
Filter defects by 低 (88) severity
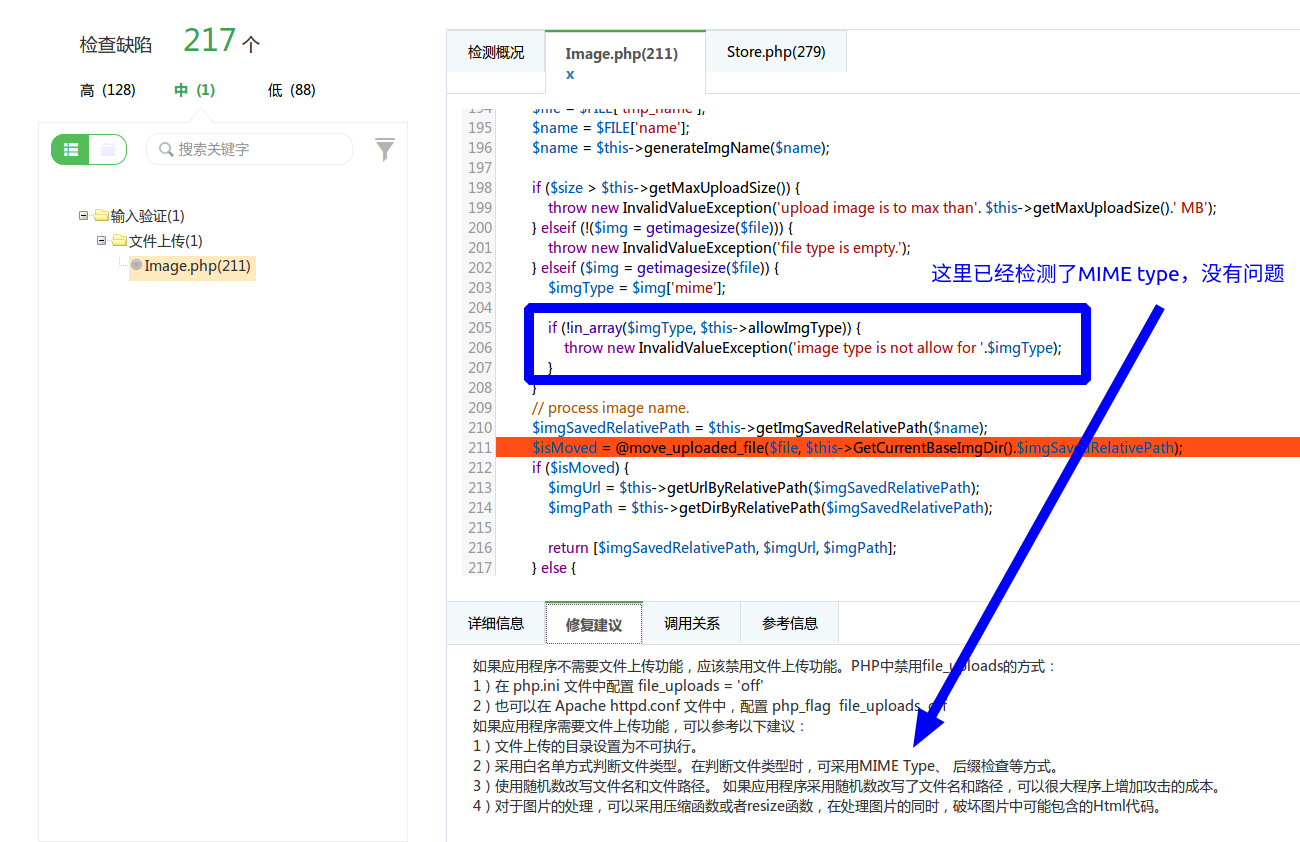[x=292, y=90]
